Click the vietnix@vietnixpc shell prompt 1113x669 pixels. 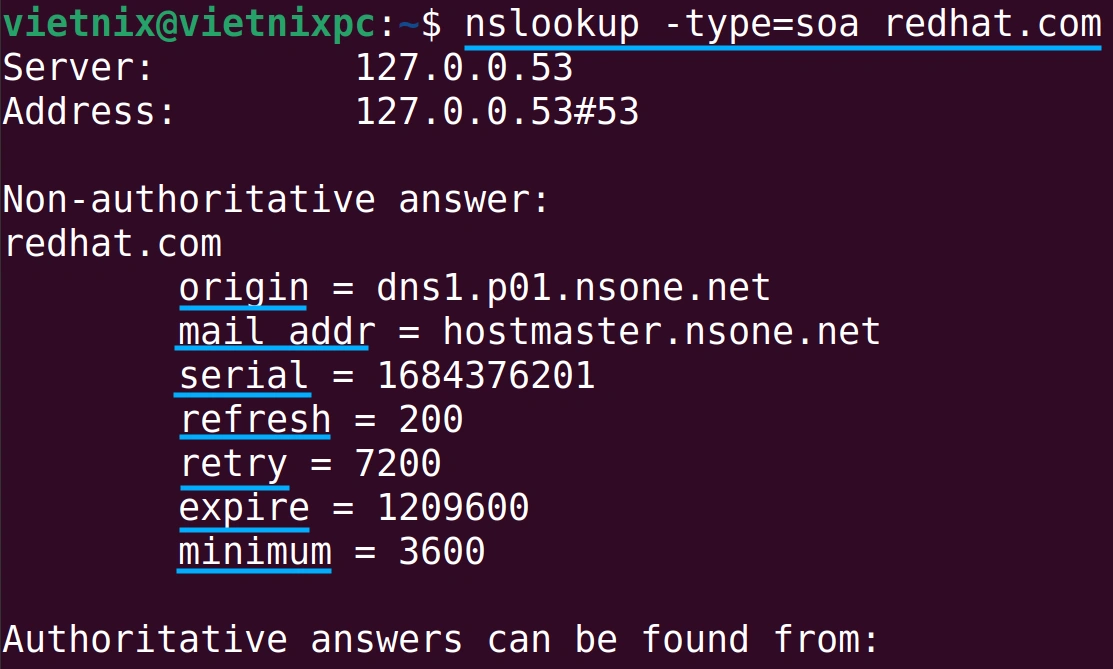pyautogui.click(x=221, y=25)
